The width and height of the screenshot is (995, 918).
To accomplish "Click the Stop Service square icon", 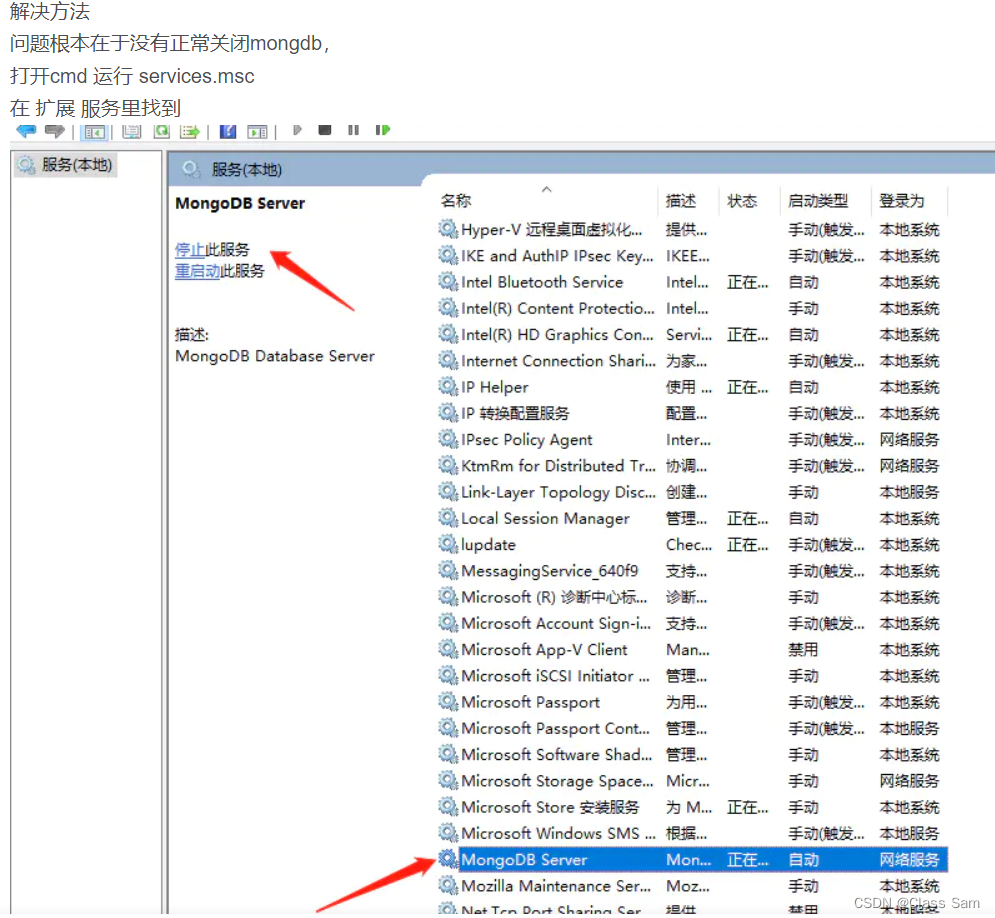I will tap(325, 130).
